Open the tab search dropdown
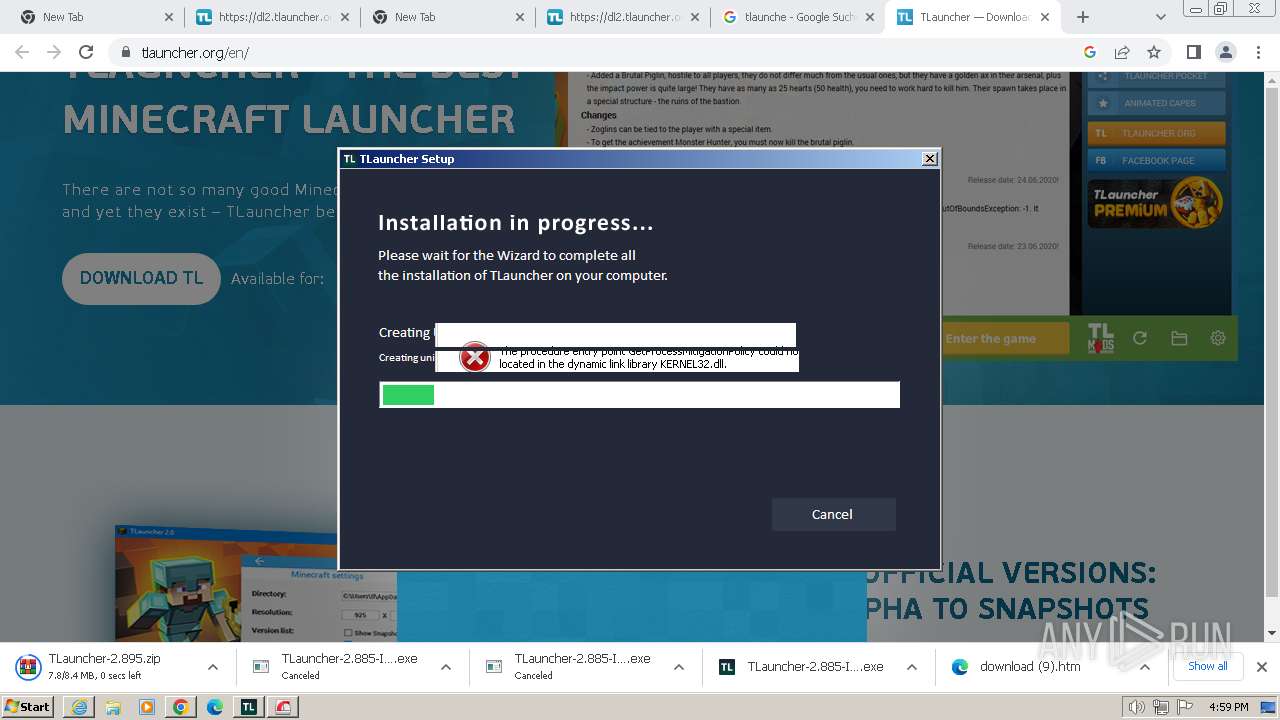Image resolution: width=1280 pixels, height=720 pixels. coord(1160,17)
